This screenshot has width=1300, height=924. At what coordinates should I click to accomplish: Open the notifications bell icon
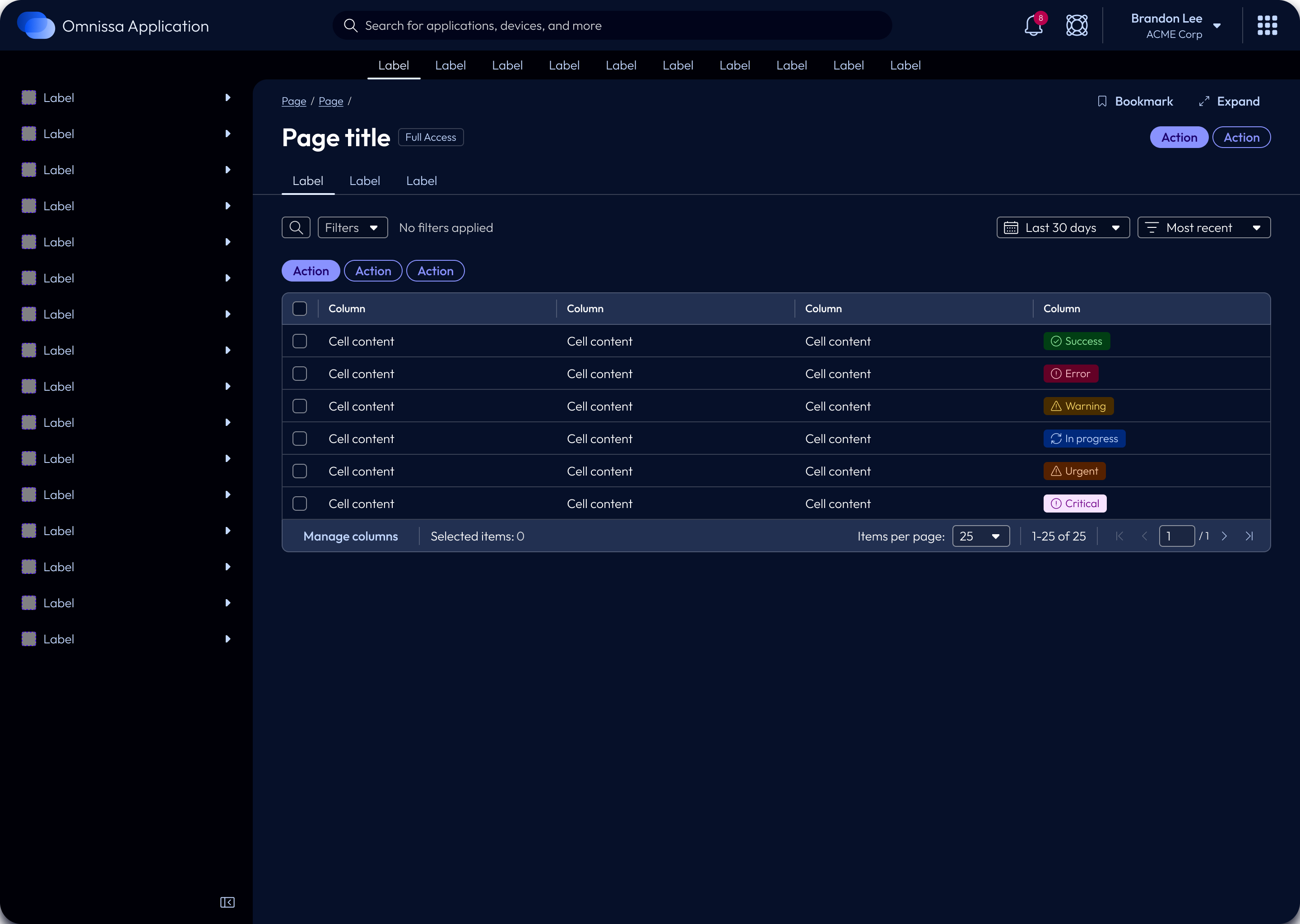[1033, 26]
